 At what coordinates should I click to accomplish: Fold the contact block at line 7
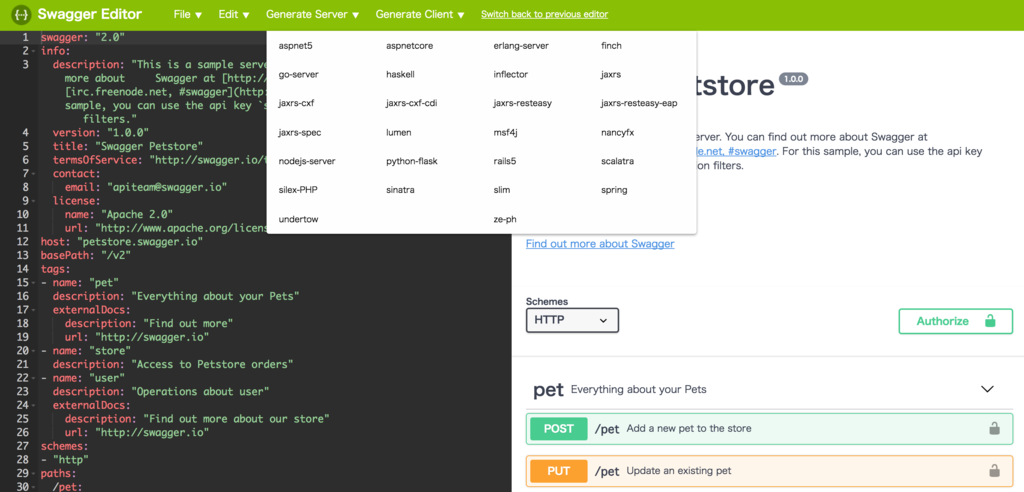(x=33, y=174)
